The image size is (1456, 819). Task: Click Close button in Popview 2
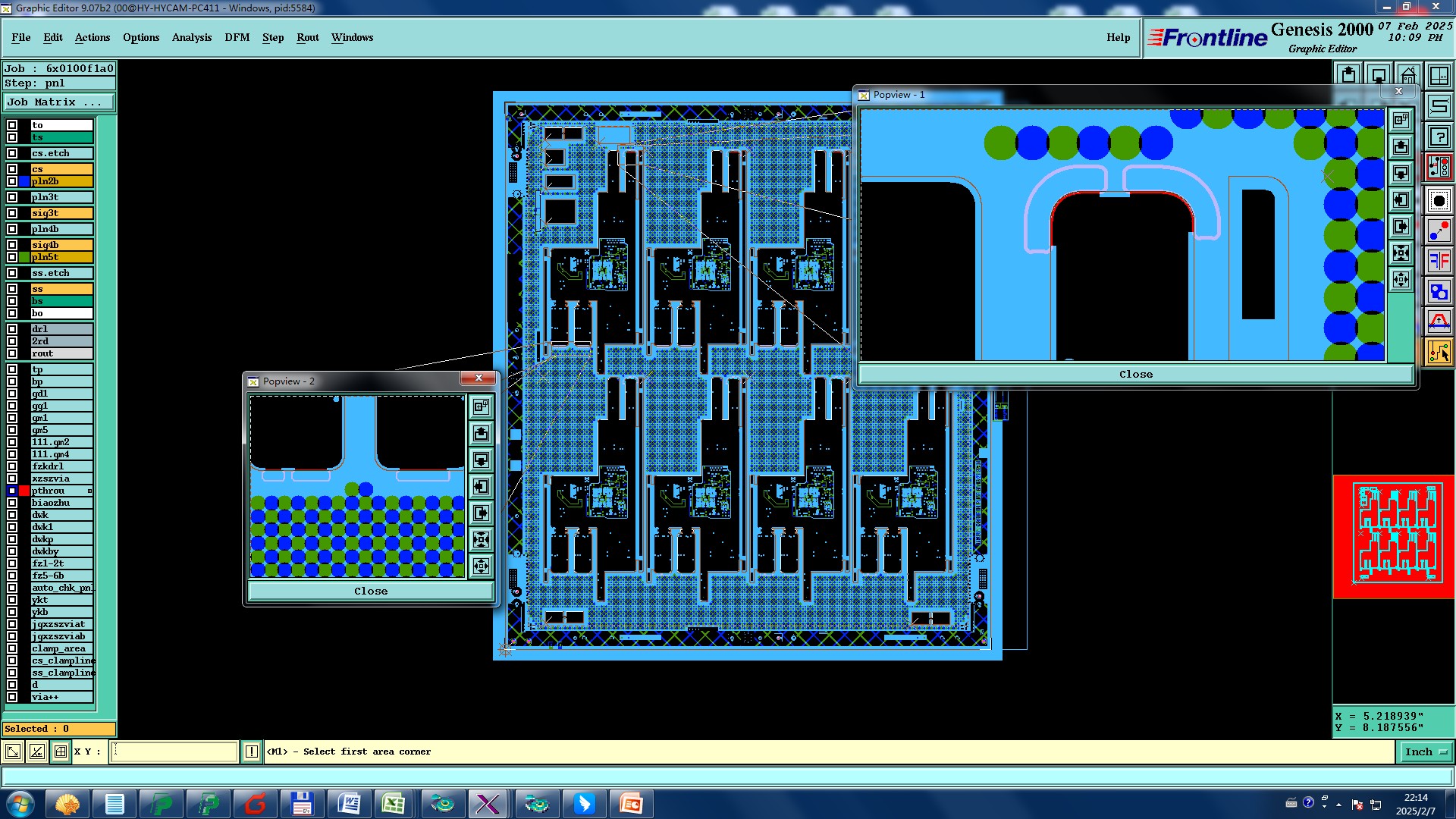pyautogui.click(x=370, y=591)
